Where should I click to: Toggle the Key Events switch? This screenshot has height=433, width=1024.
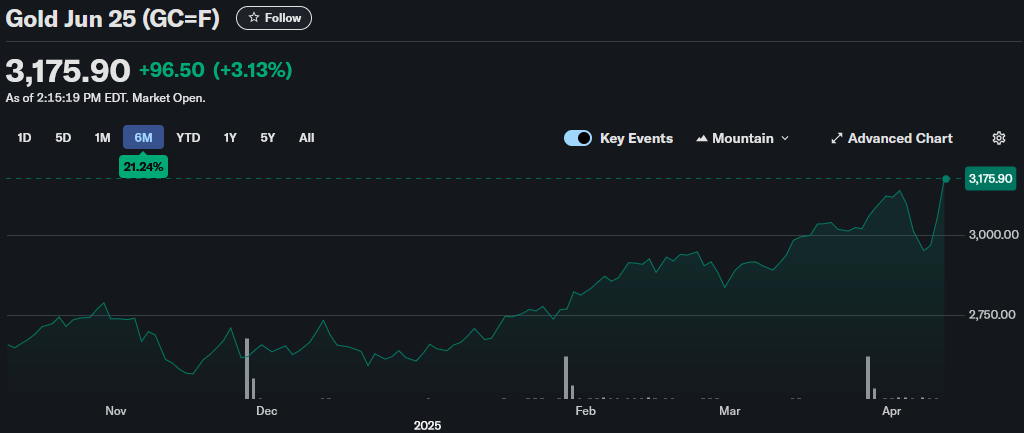click(578, 138)
